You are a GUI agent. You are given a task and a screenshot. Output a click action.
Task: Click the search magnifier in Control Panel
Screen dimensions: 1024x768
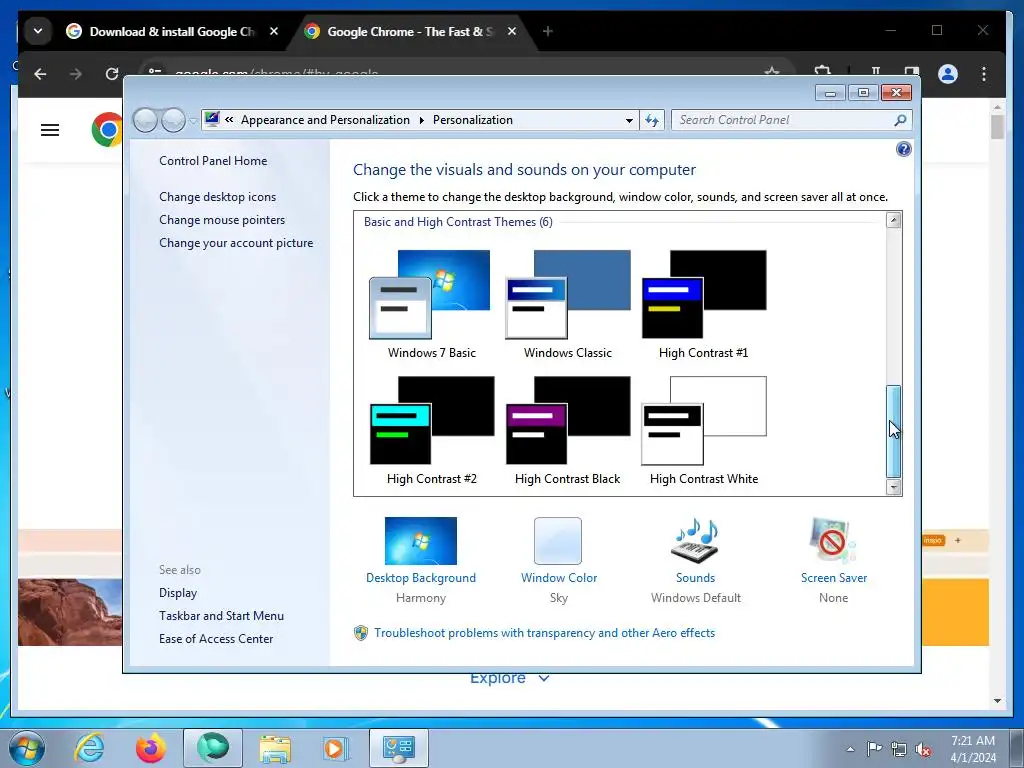(x=900, y=120)
